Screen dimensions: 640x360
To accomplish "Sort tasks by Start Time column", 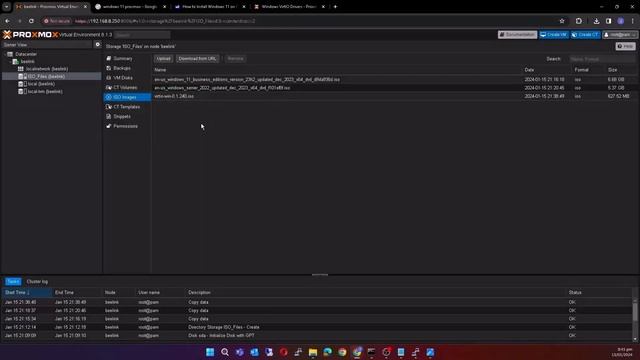I will [x=27, y=292].
